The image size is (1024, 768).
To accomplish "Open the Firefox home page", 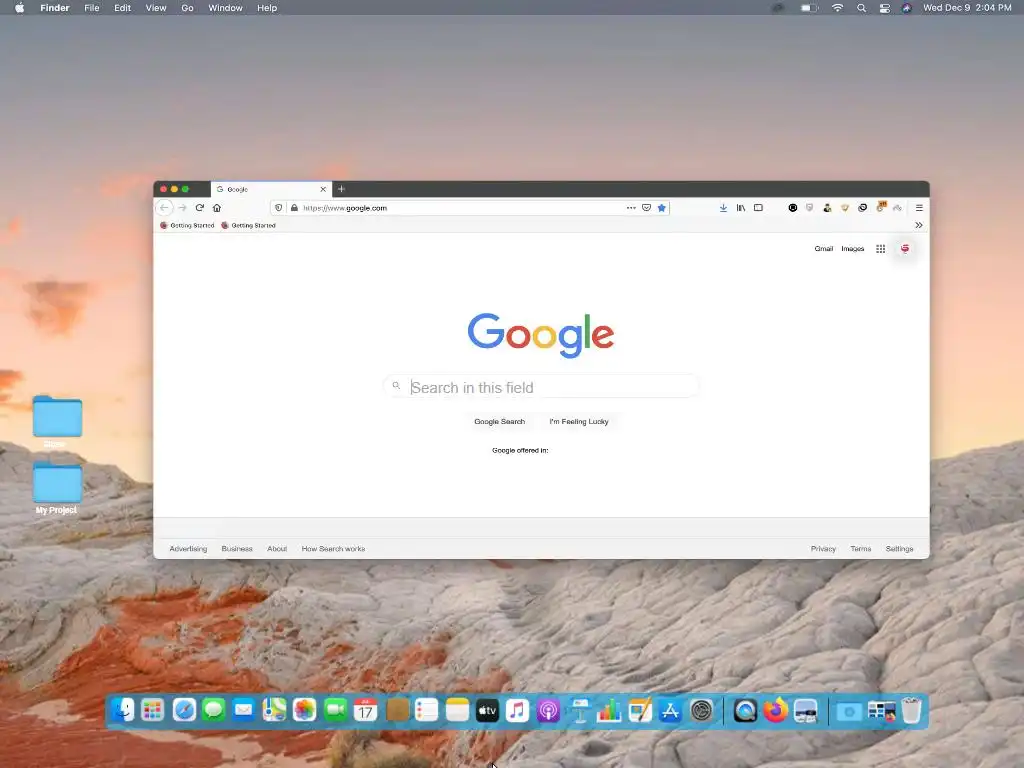I will click(x=217, y=208).
